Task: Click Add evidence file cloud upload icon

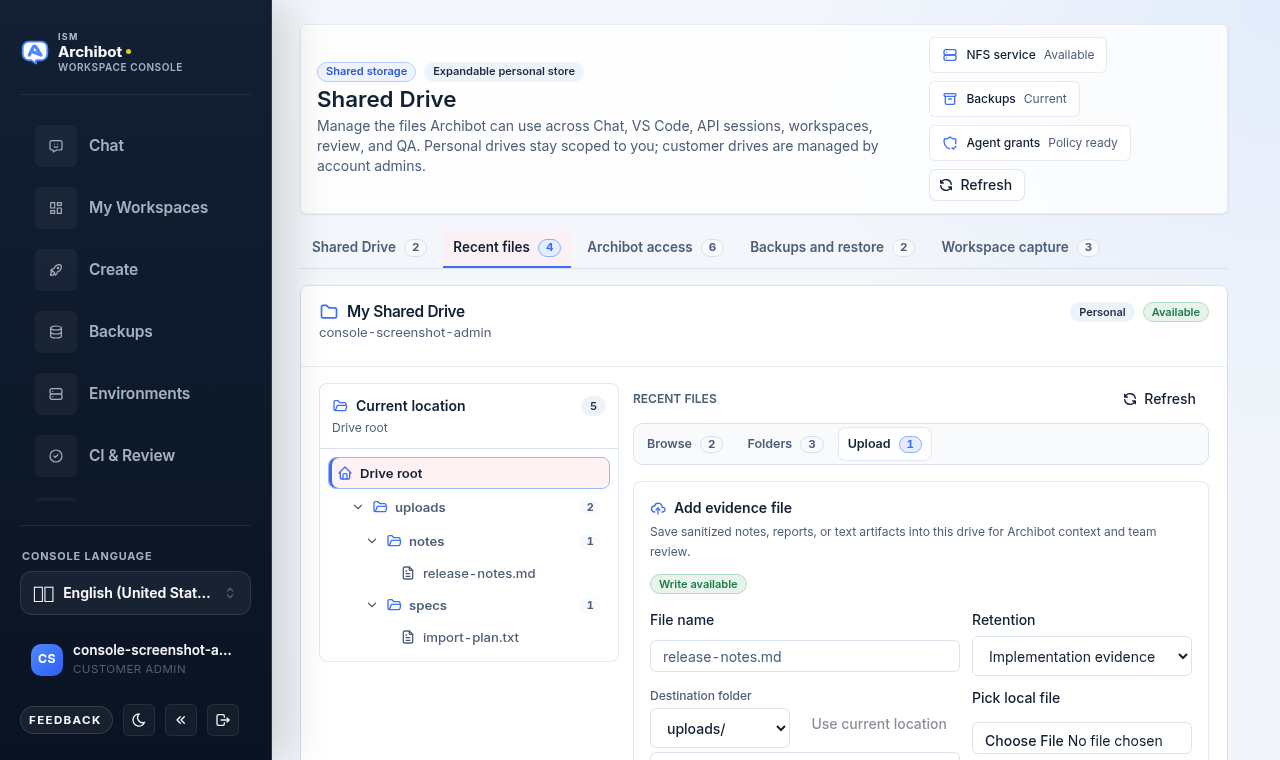Action: click(x=658, y=508)
